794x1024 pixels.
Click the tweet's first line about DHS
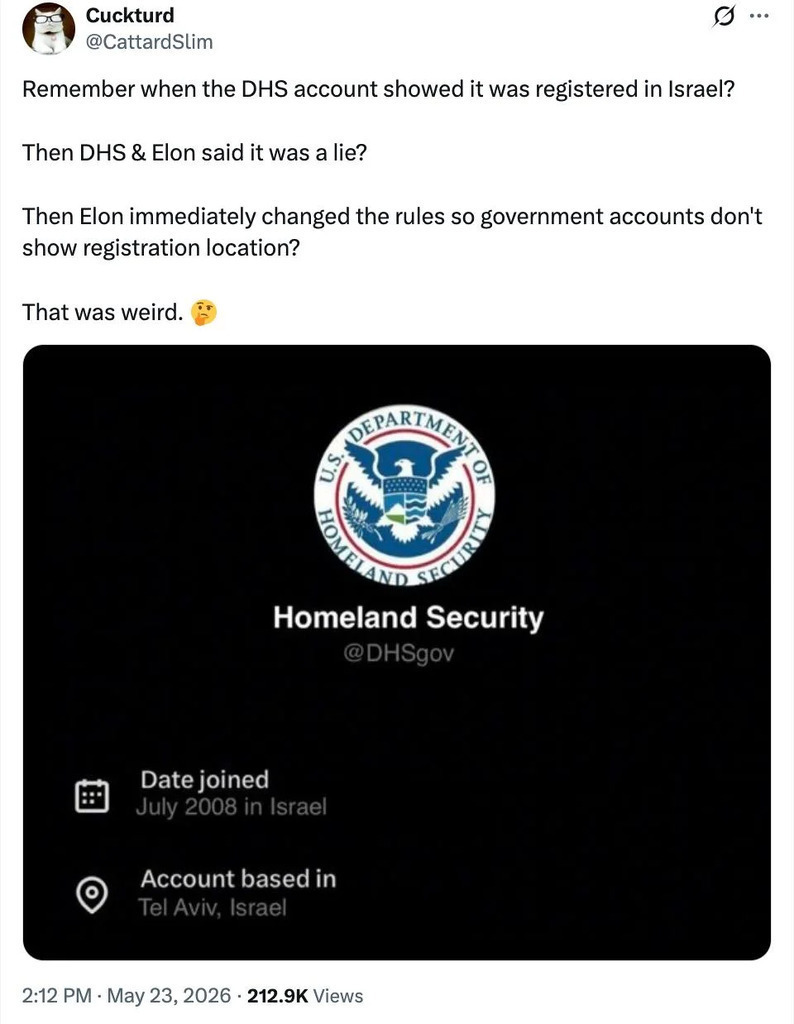click(x=379, y=89)
